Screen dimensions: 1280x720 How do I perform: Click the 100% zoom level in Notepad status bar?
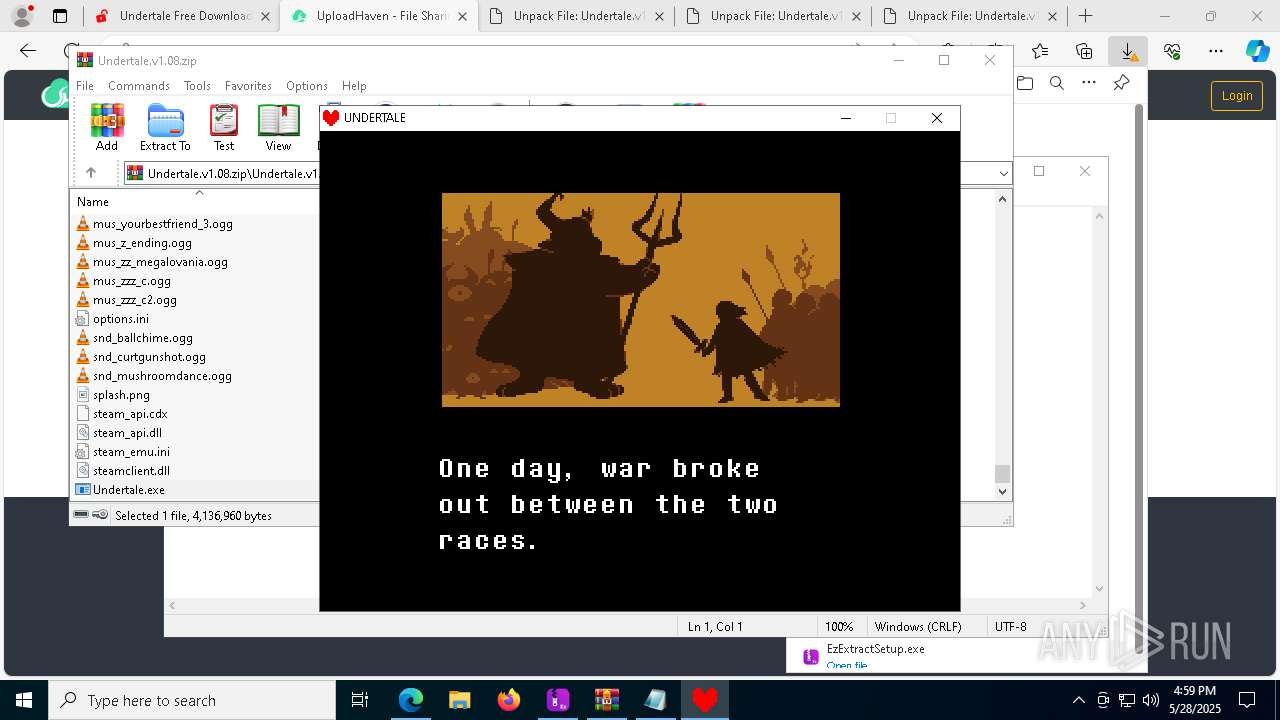point(839,627)
